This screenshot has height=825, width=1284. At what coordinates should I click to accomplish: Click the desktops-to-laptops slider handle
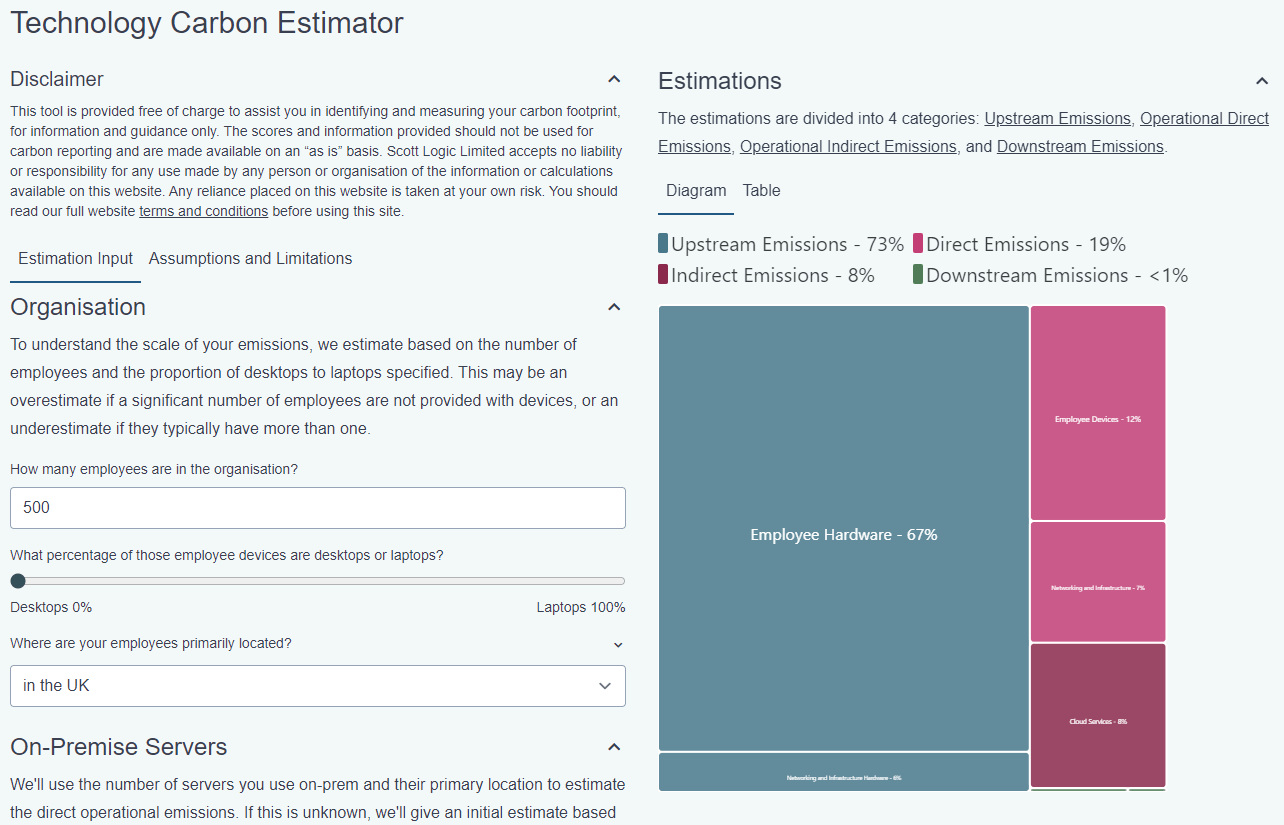[18, 580]
